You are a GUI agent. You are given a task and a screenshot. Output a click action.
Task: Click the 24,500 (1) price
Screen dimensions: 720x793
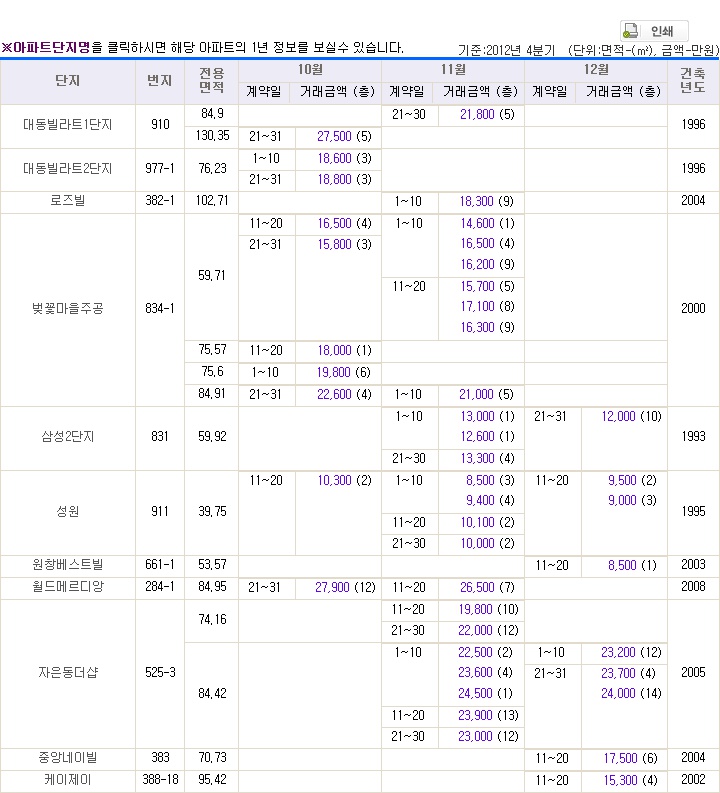pos(485,693)
